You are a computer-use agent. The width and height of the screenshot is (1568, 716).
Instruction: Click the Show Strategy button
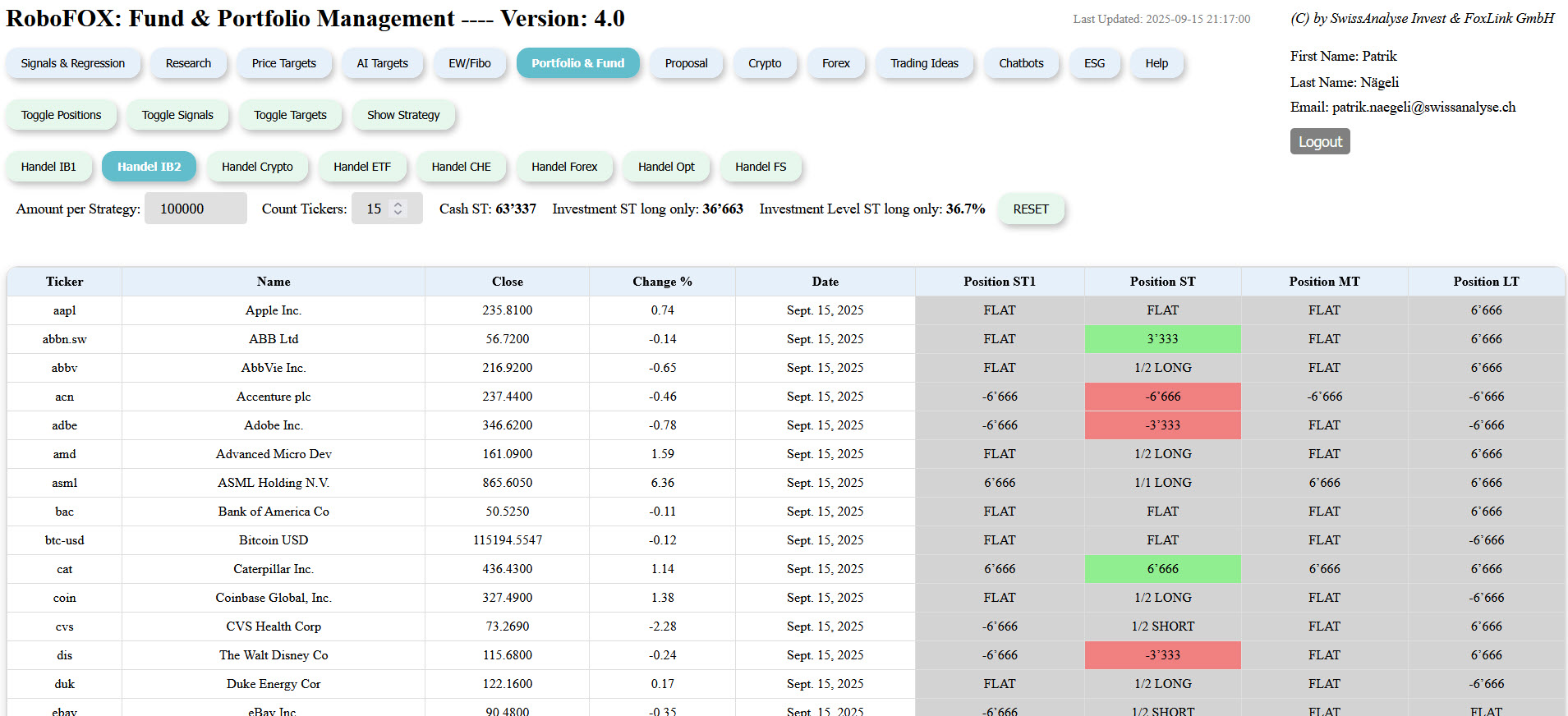tap(403, 115)
